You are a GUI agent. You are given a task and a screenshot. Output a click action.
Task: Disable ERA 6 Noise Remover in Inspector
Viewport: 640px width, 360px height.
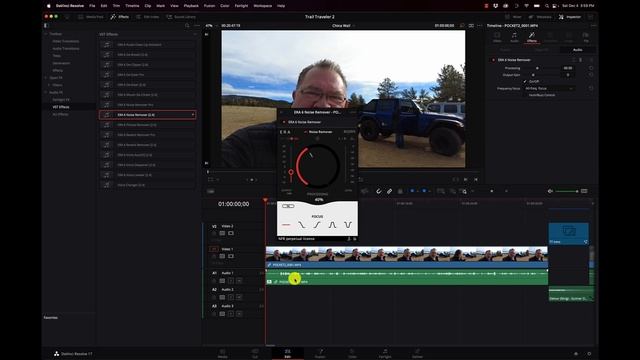pyautogui.click(x=493, y=60)
